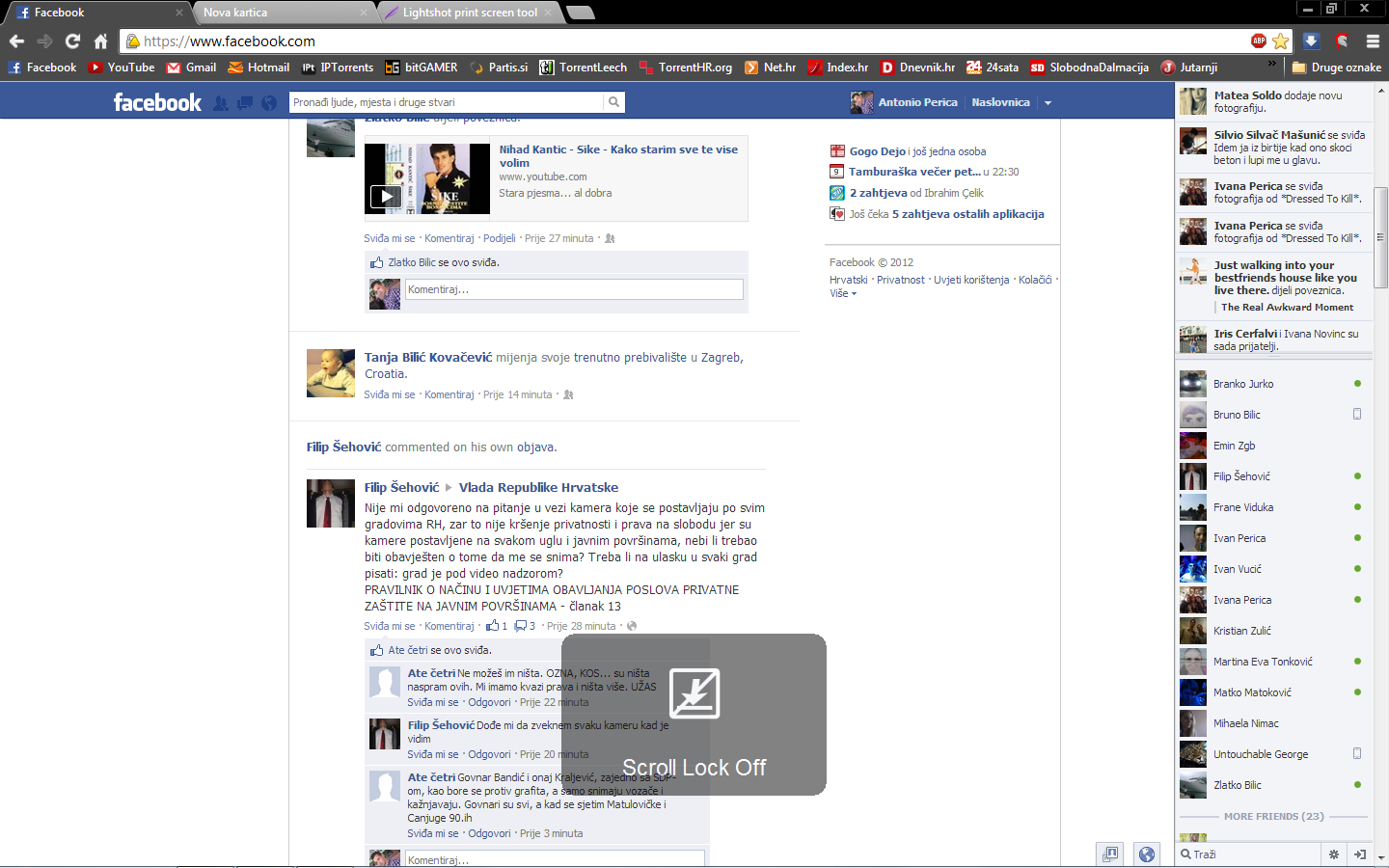Click the ticker scroll-up arrow
This screenshot has width=1389, height=868.
(1380, 90)
